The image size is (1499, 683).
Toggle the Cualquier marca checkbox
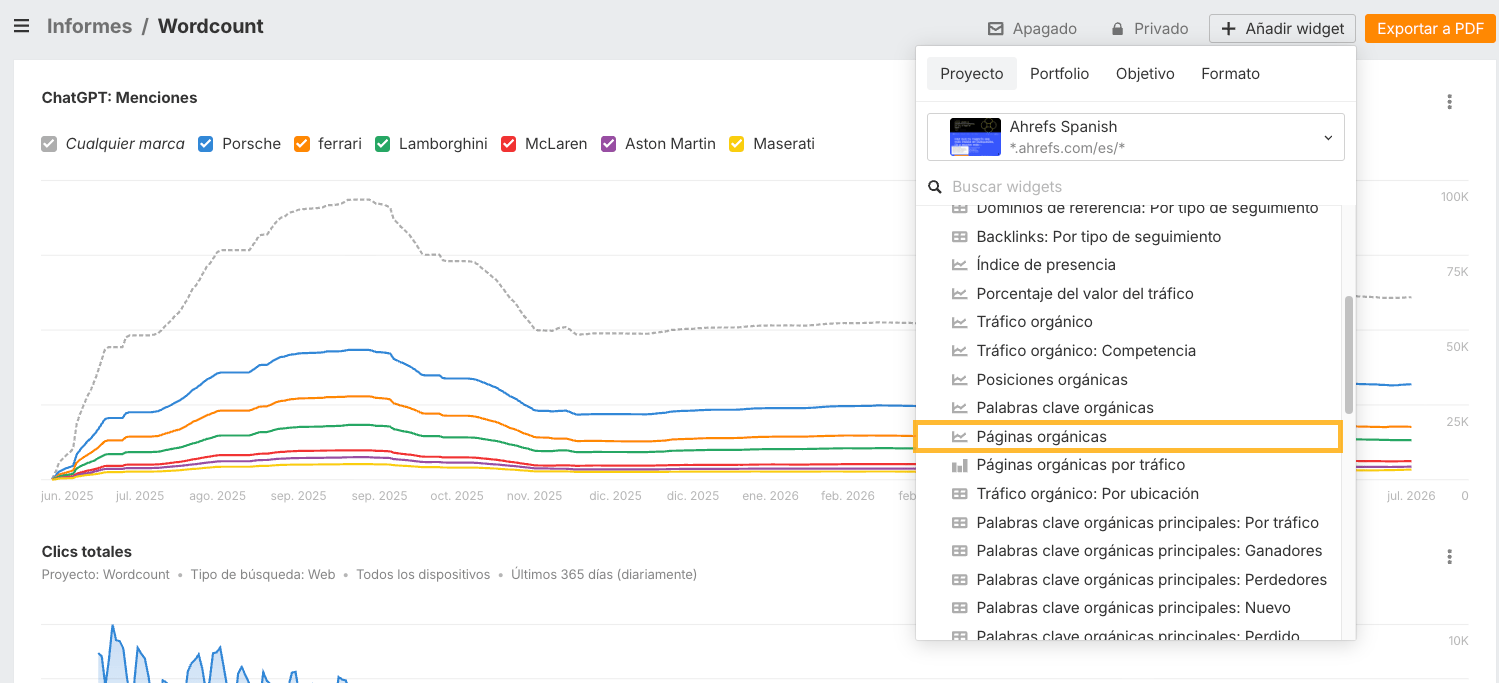pyautogui.click(x=49, y=144)
